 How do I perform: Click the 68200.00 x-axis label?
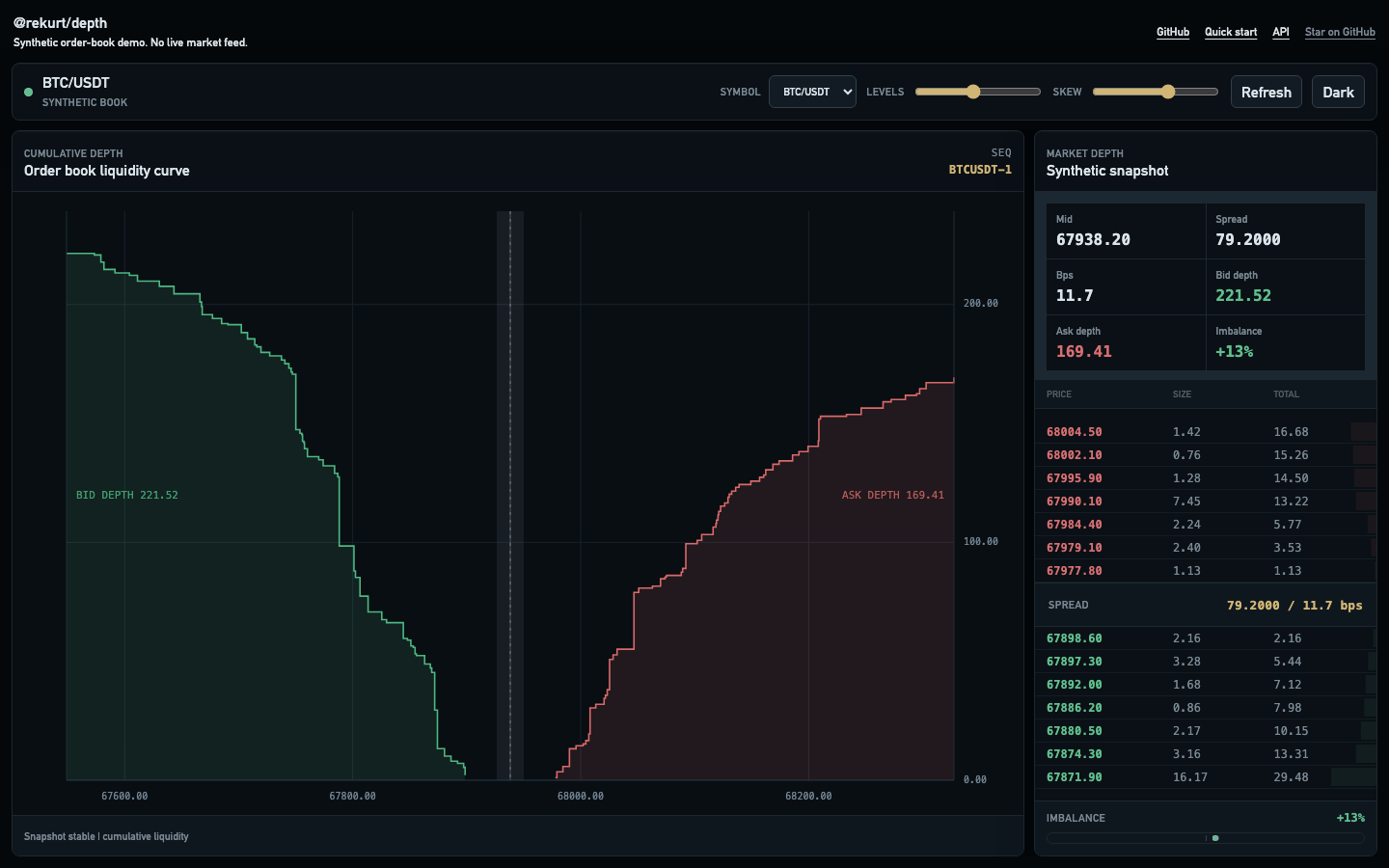coord(808,796)
